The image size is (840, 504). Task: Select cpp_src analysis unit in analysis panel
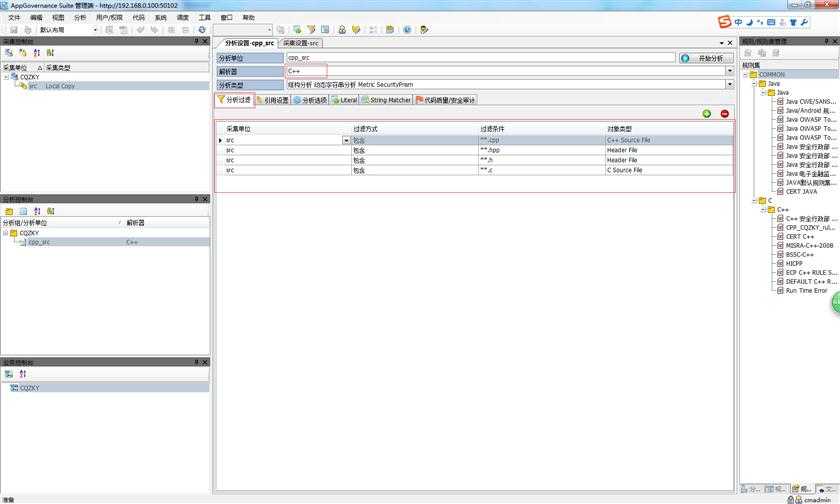pos(39,243)
